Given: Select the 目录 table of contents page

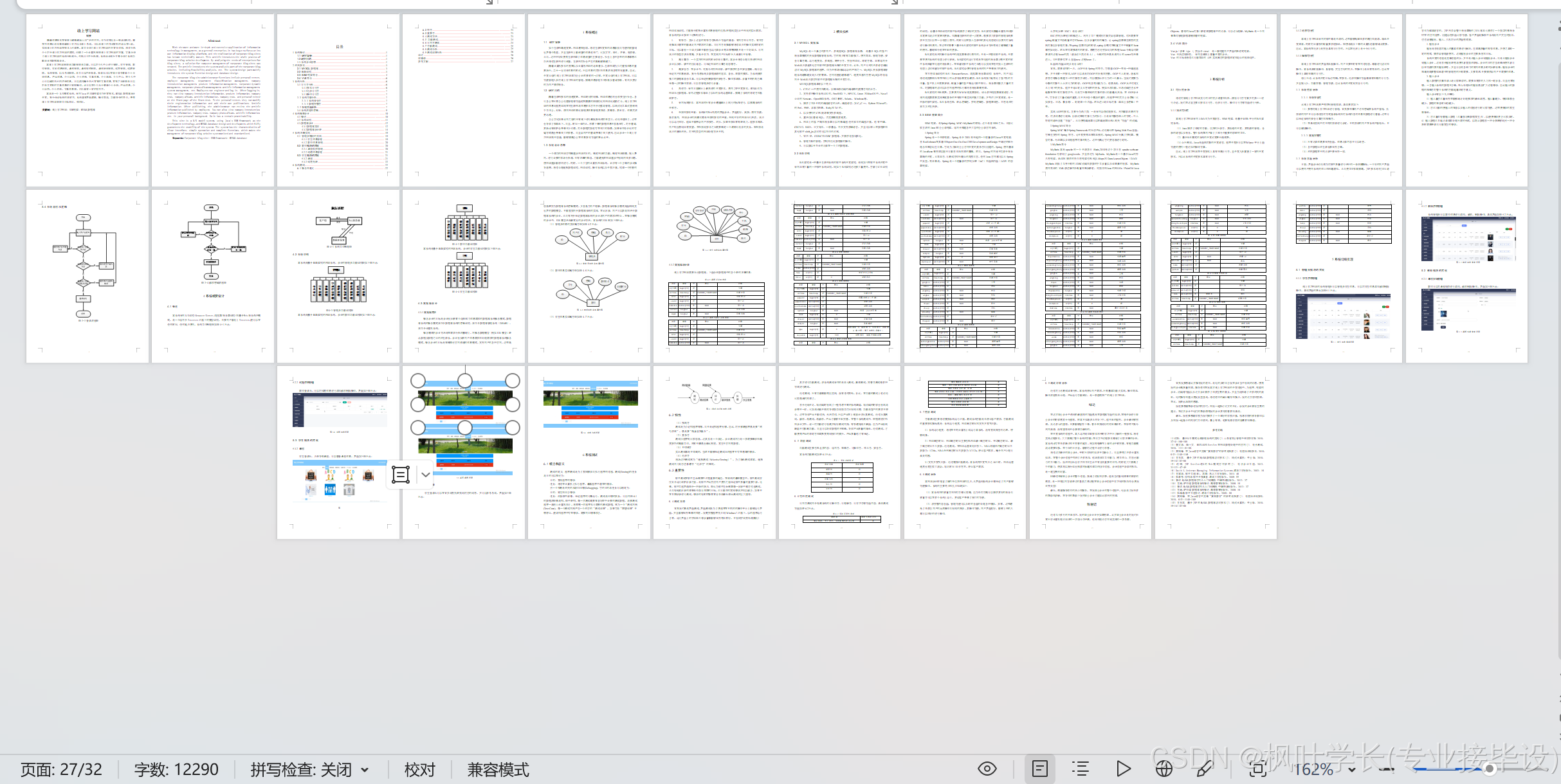Looking at the screenshot, I should (338, 100).
